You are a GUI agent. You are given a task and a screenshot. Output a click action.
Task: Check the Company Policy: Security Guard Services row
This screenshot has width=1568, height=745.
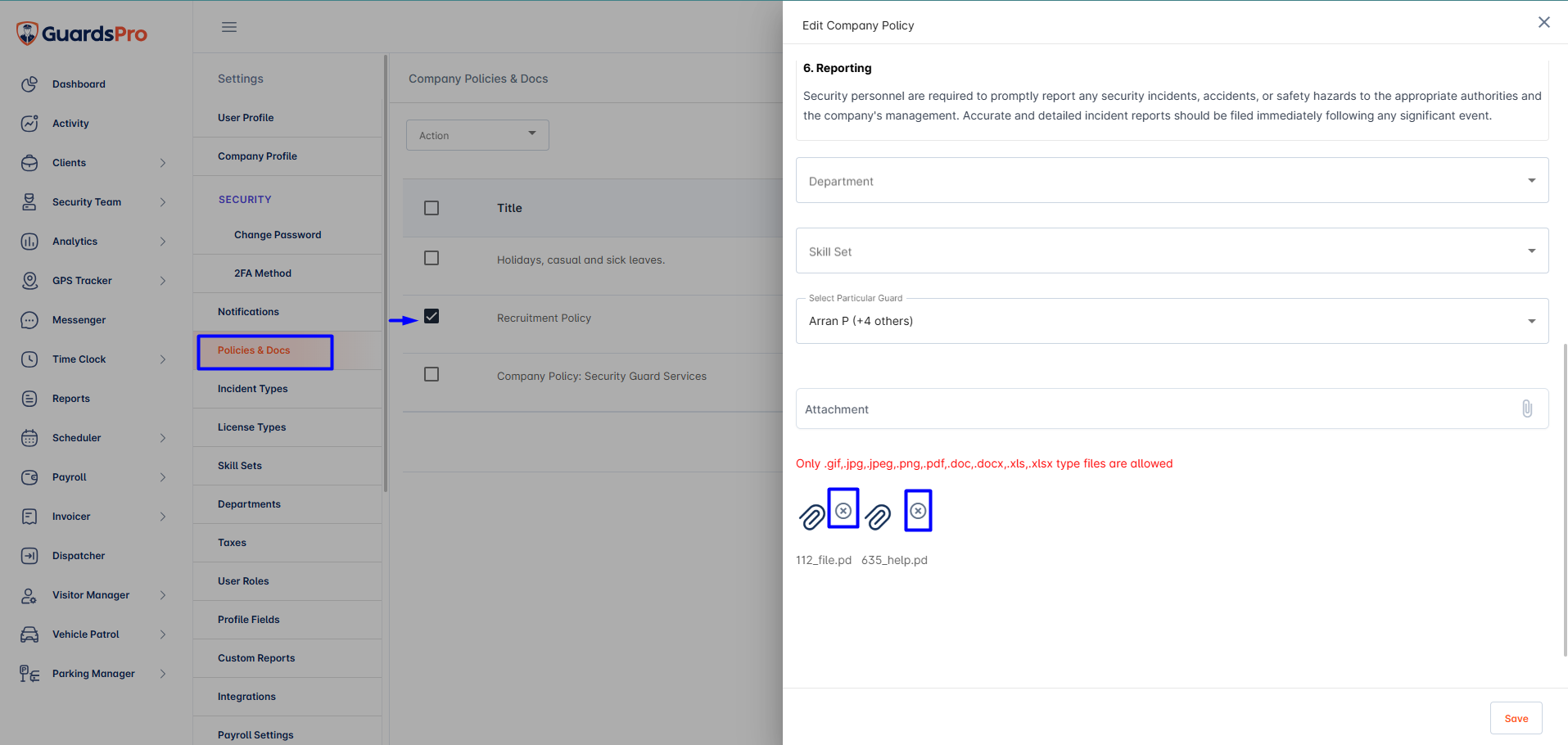432,374
